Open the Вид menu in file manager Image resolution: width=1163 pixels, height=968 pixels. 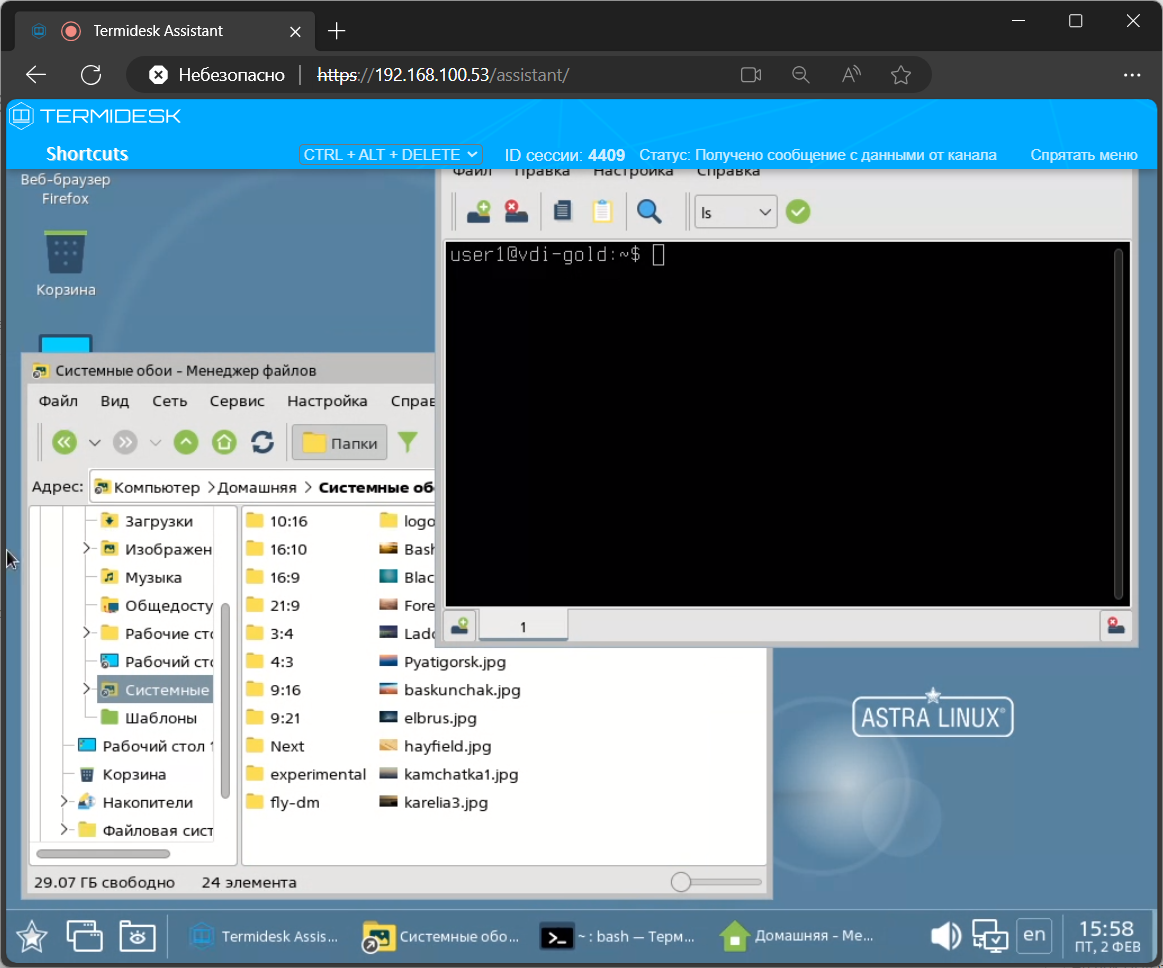pos(115,401)
